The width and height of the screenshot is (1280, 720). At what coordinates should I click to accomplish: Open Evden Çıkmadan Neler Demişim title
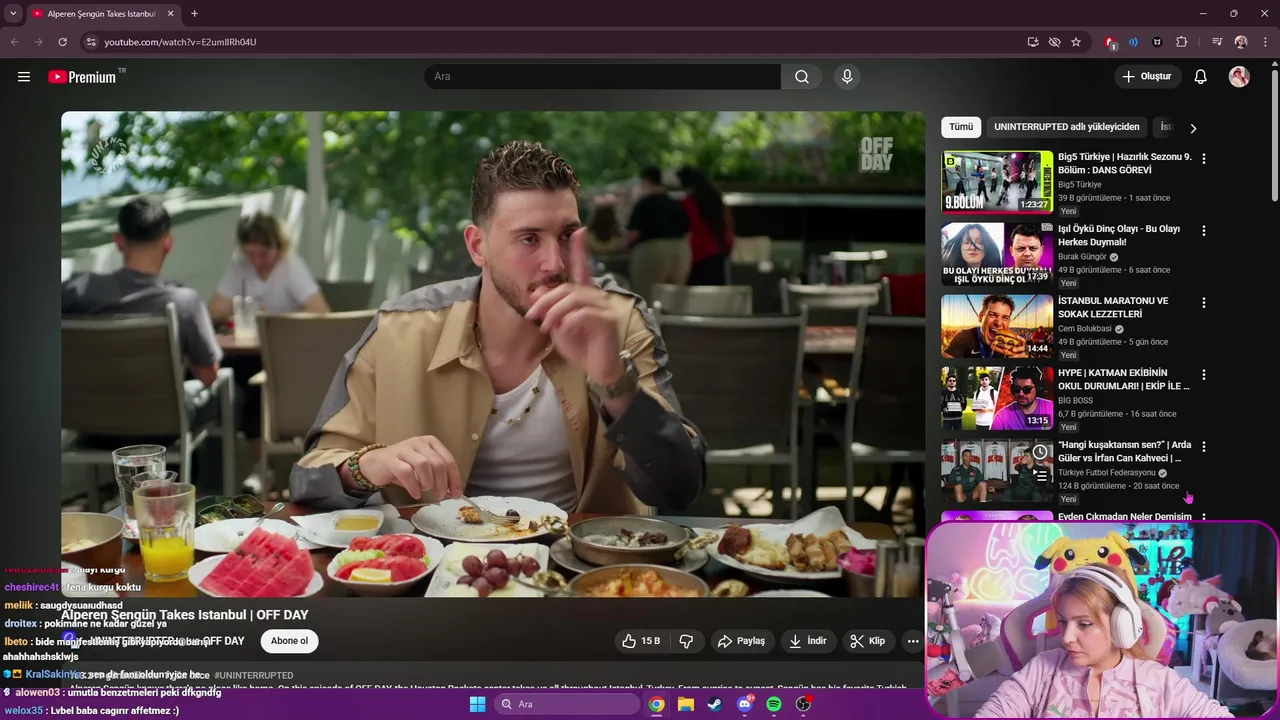click(1125, 517)
